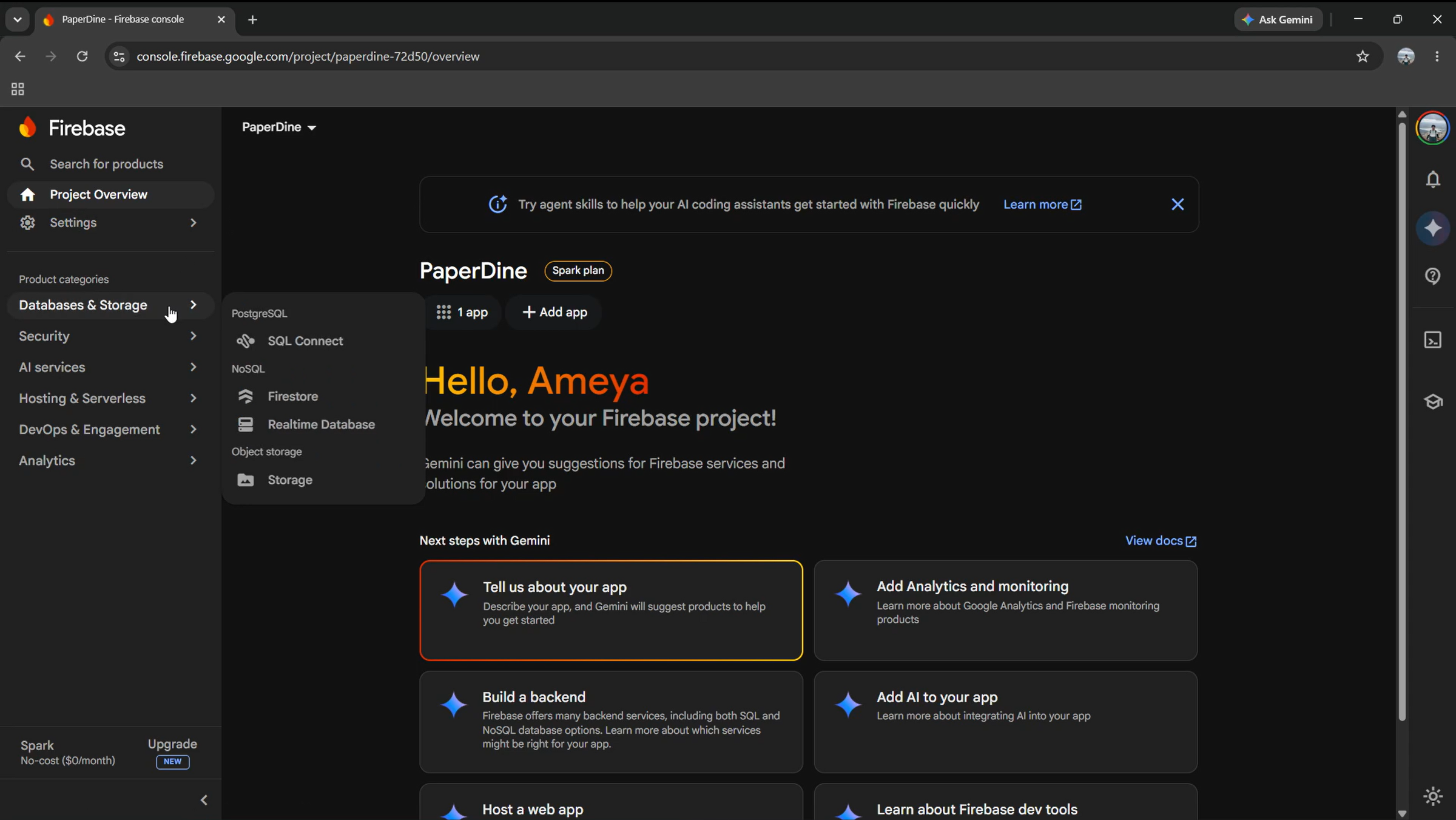Image resolution: width=1456 pixels, height=820 pixels.
Task: Click the info icon in the banner
Action: pyautogui.click(x=498, y=205)
